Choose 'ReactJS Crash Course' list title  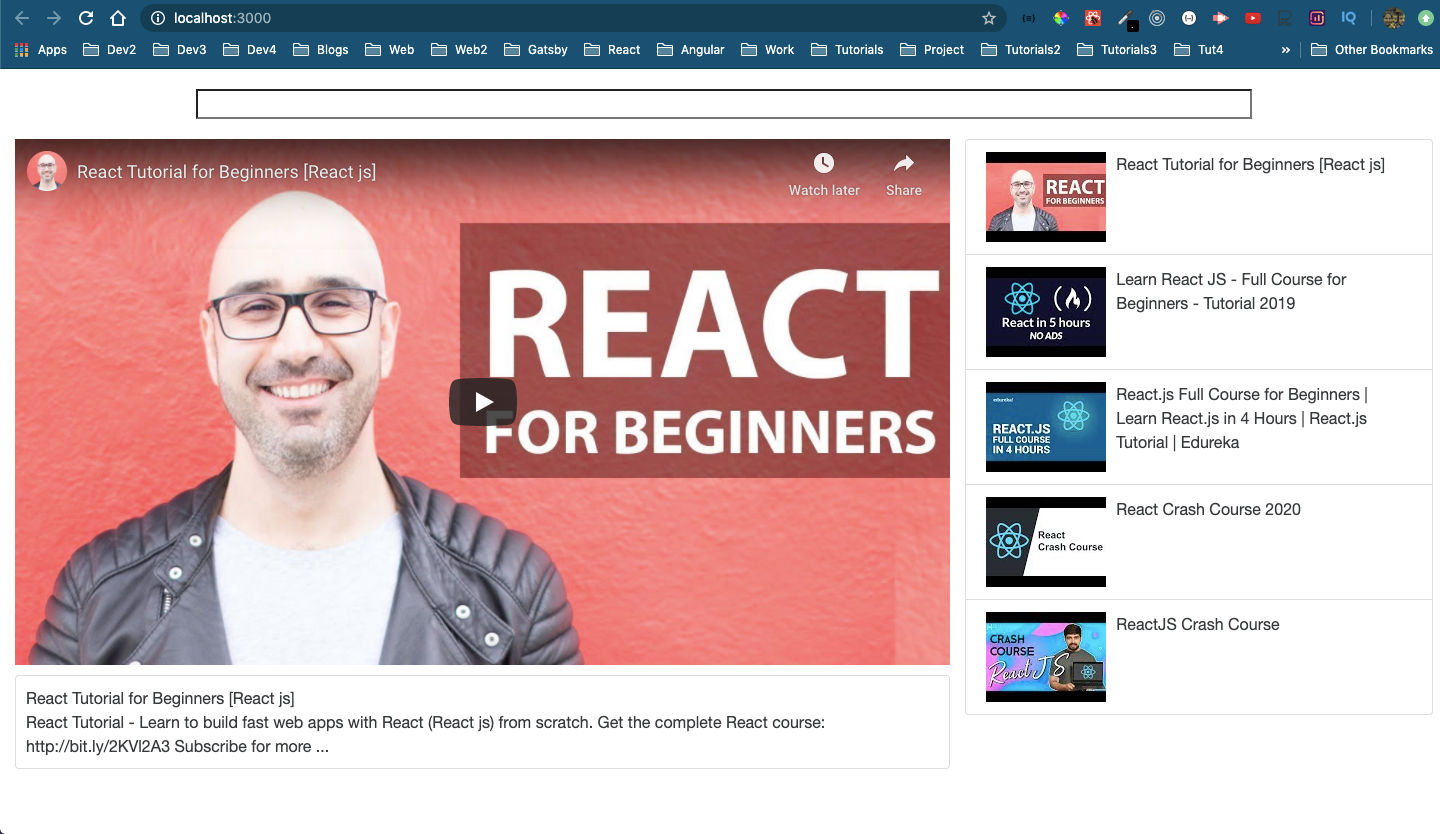pyautogui.click(x=1198, y=625)
